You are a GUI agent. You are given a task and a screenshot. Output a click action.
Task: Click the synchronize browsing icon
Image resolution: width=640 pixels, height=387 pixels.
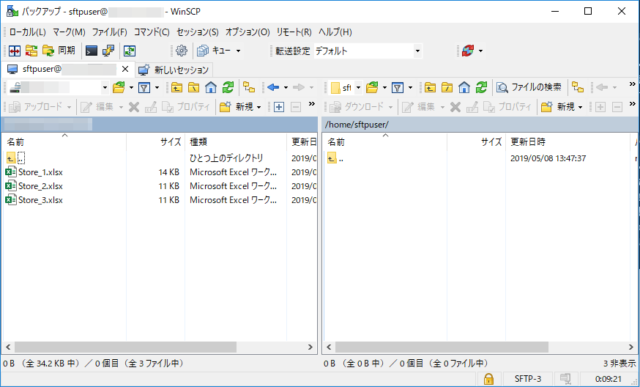[x=31, y=51]
